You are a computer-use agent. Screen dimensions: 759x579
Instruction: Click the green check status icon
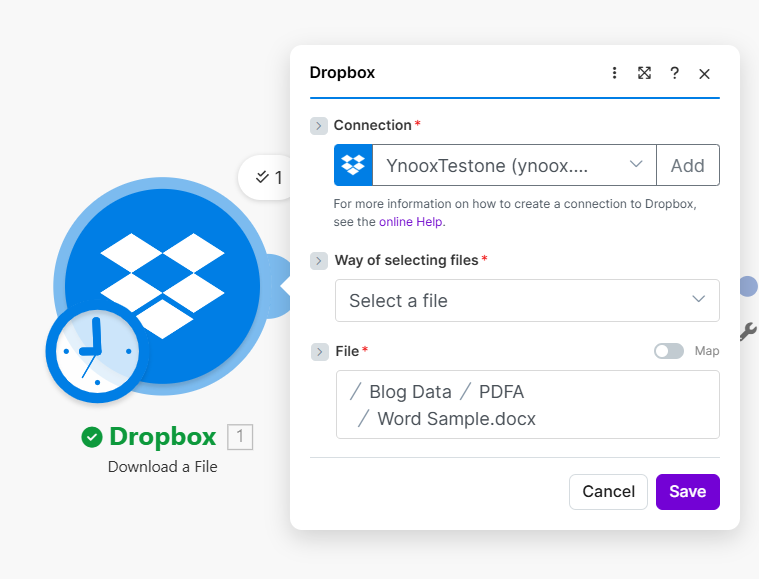click(92, 437)
